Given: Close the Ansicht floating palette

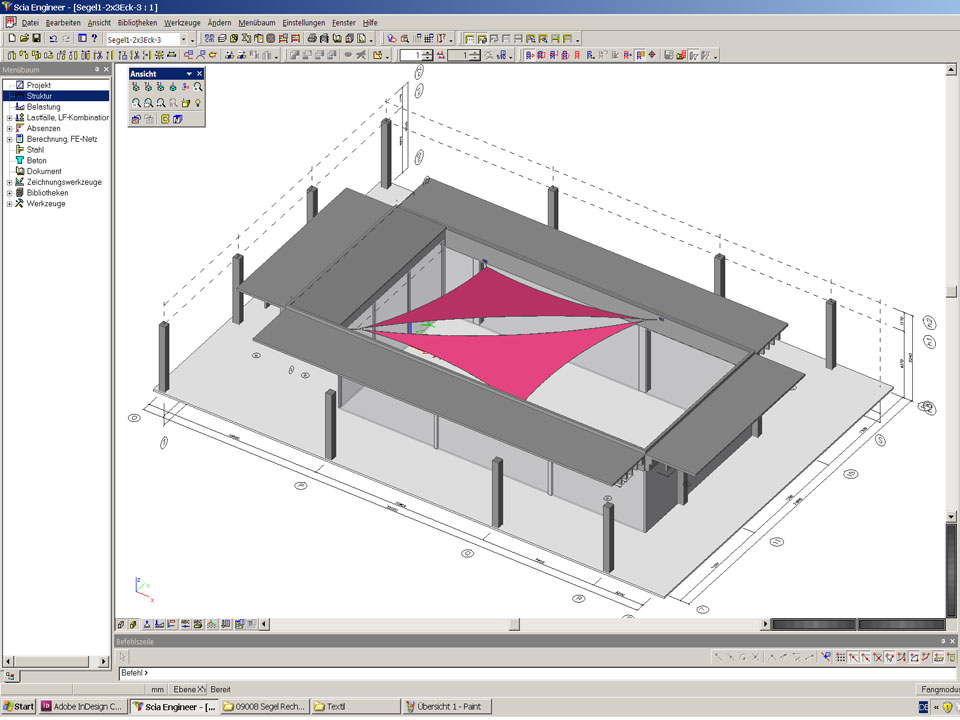Looking at the screenshot, I should (x=199, y=74).
